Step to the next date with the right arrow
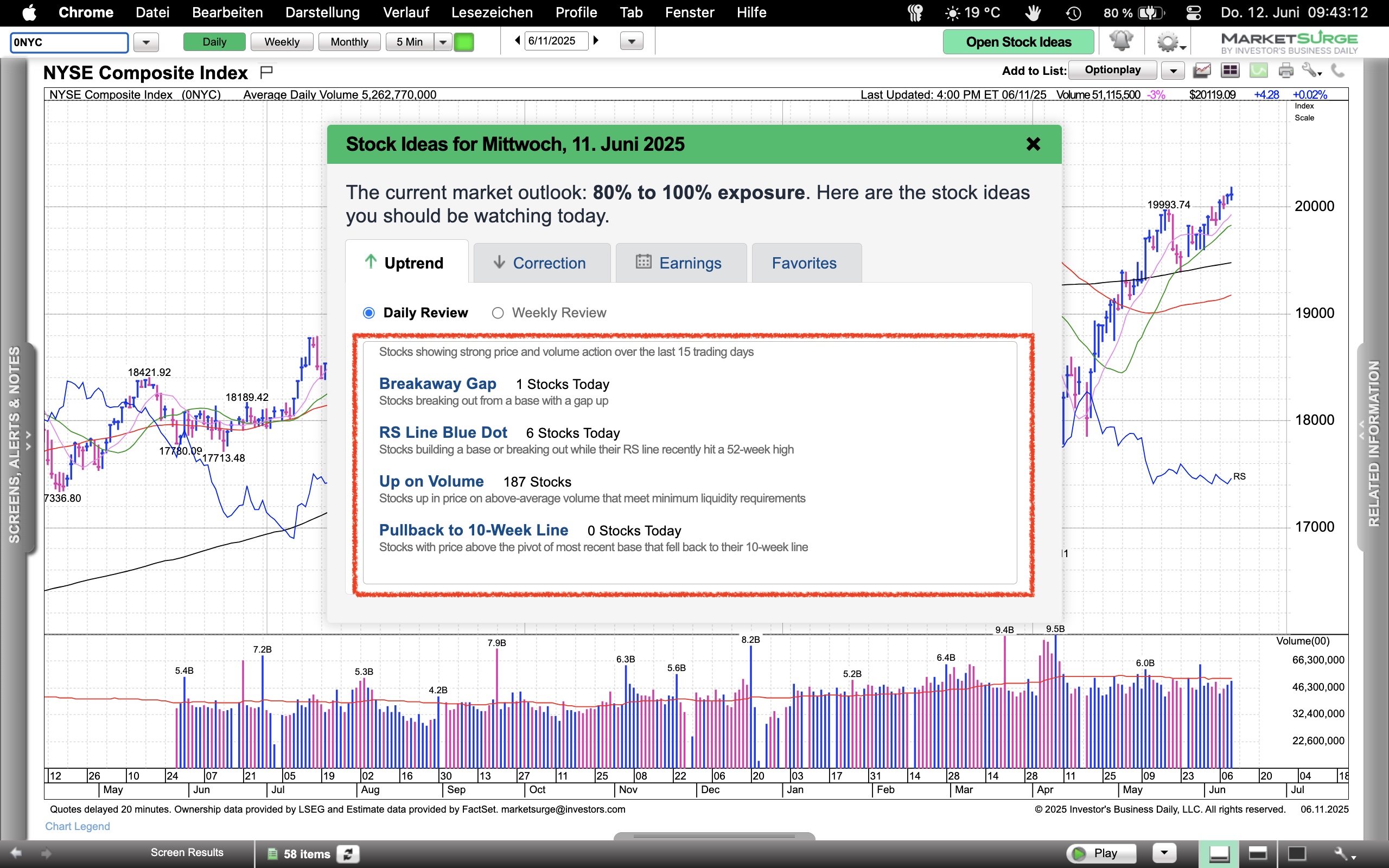The width and height of the screenshot is (1389, 868). tap(596, 41)
